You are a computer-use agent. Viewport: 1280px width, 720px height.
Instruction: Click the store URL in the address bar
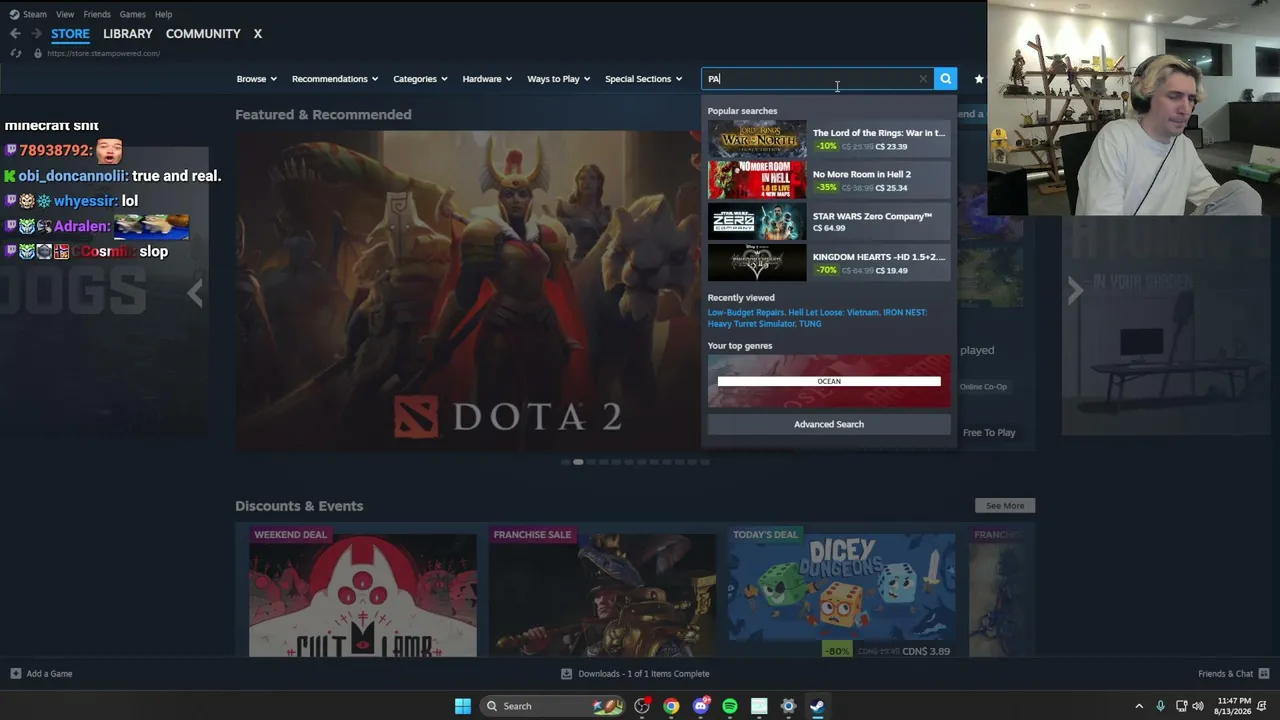tap(104, 53)
